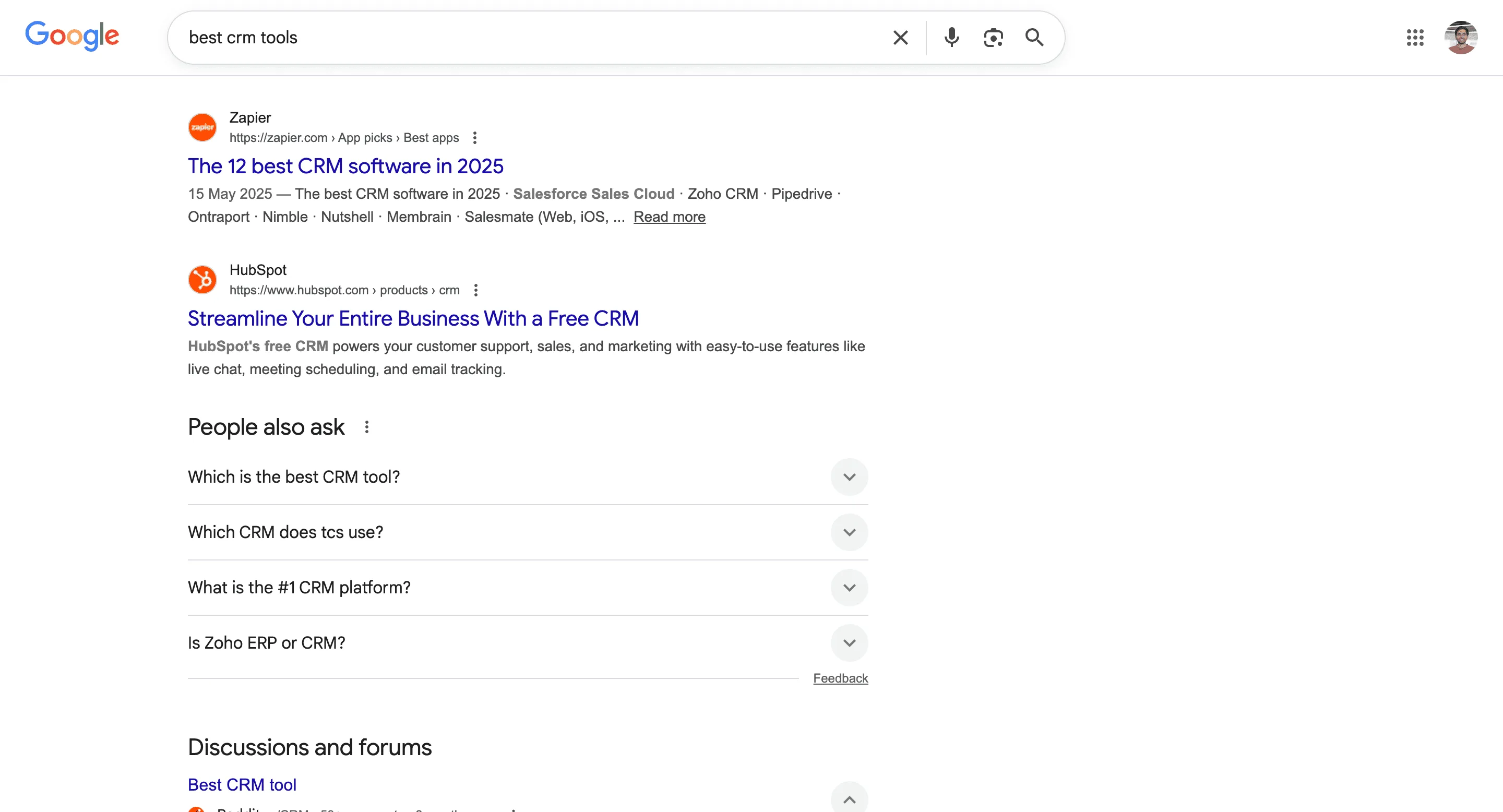Expand "Which CRM does tcs use?"
Screen dimensions: 1503x812
click(850, 531)
